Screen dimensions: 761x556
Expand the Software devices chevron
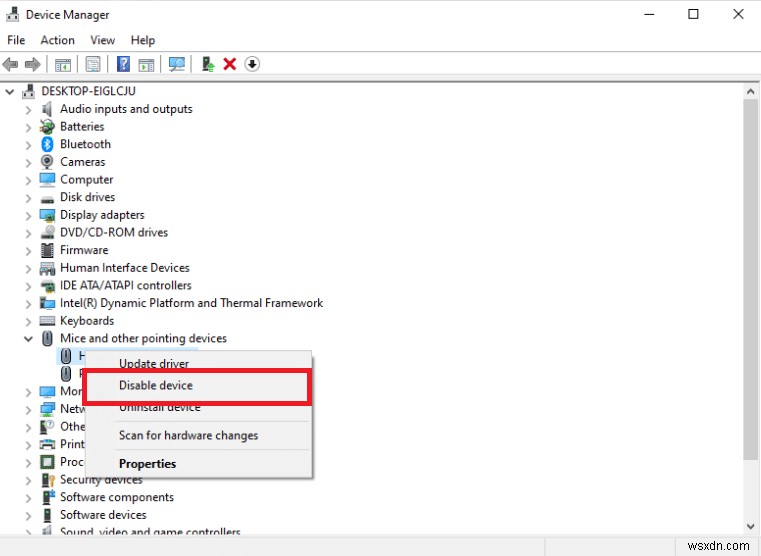click(x=28, y=515)
